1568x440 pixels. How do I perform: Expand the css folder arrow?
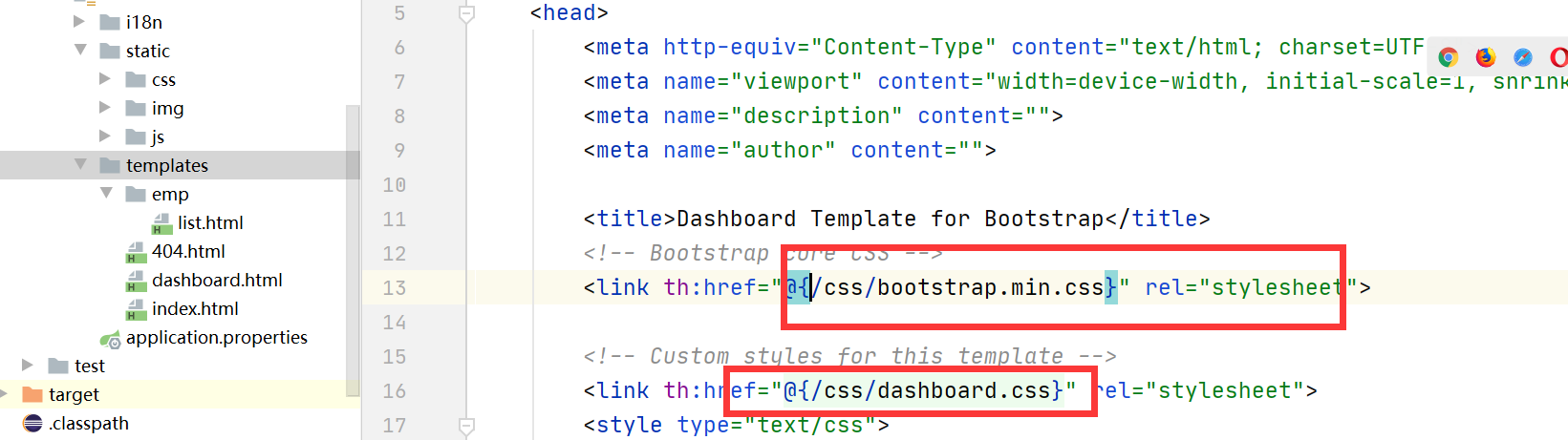click(105, 79)
